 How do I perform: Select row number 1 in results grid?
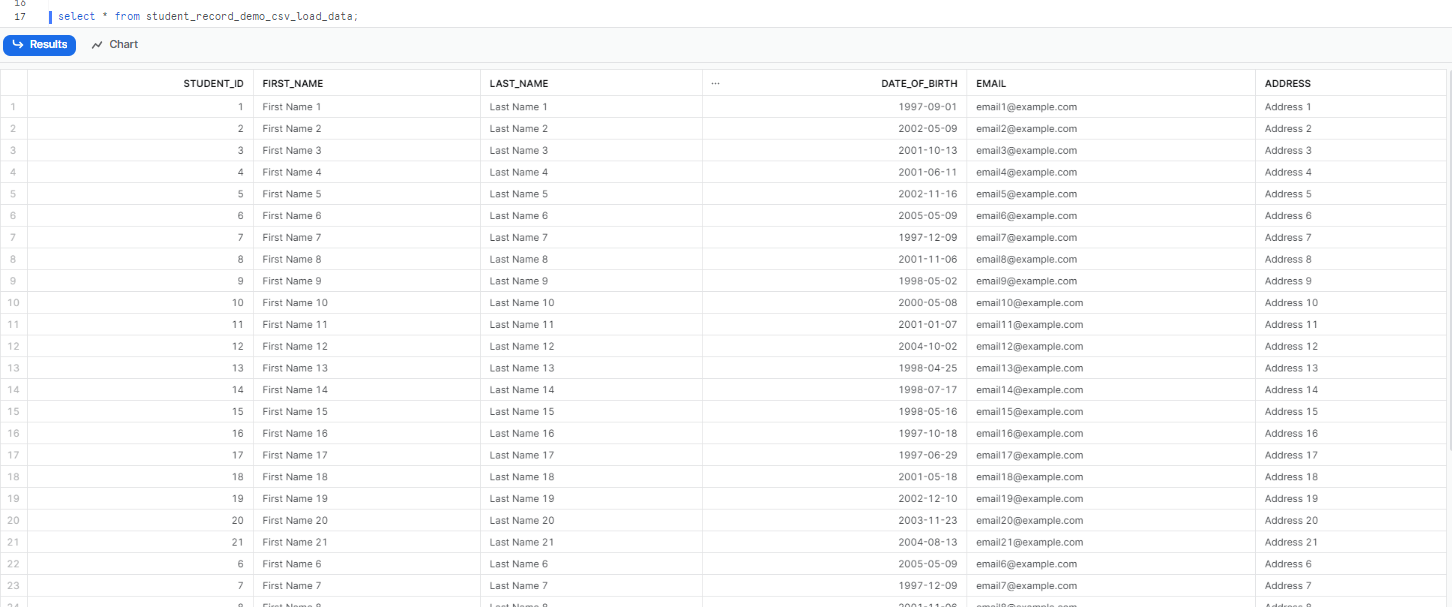[13, 107]
